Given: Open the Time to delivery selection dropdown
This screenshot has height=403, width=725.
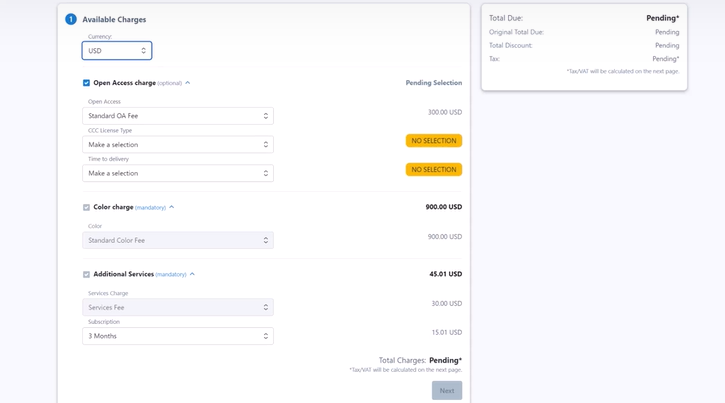Looking at the screenshot, I should pos(178,173).
